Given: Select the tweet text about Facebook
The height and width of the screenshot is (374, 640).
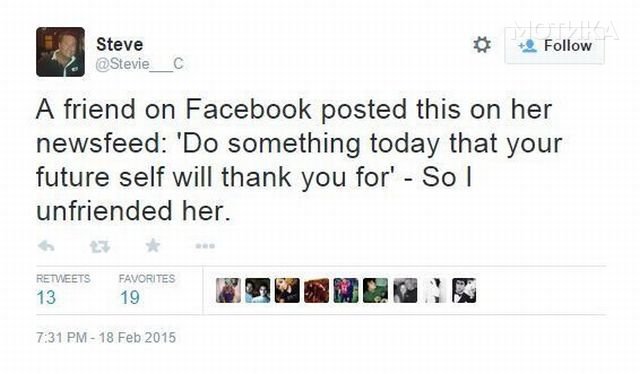Looking at the screenshot, I should [x=299, y=160].
